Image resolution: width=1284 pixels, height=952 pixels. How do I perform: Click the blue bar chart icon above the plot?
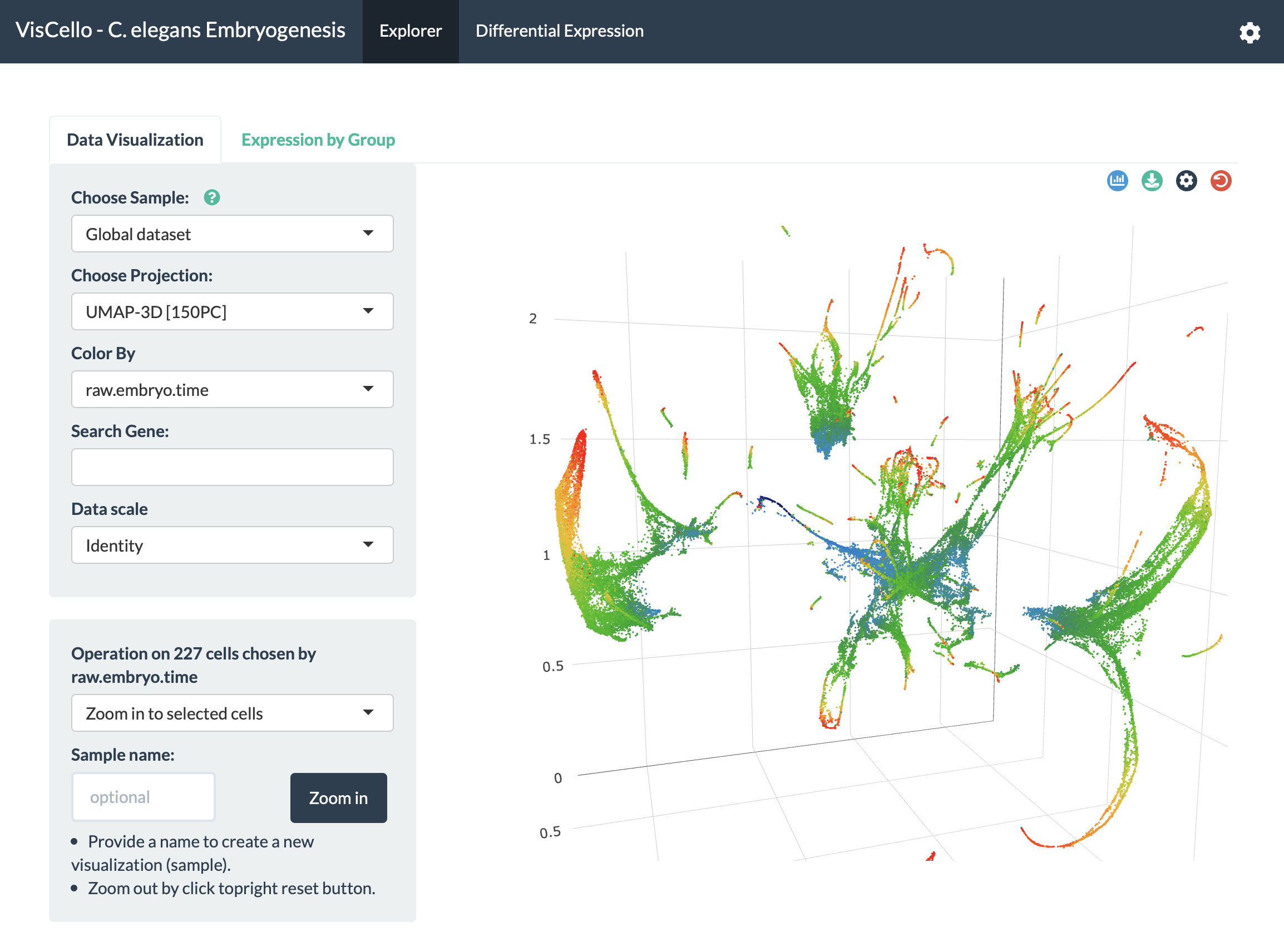[1117, 181]
